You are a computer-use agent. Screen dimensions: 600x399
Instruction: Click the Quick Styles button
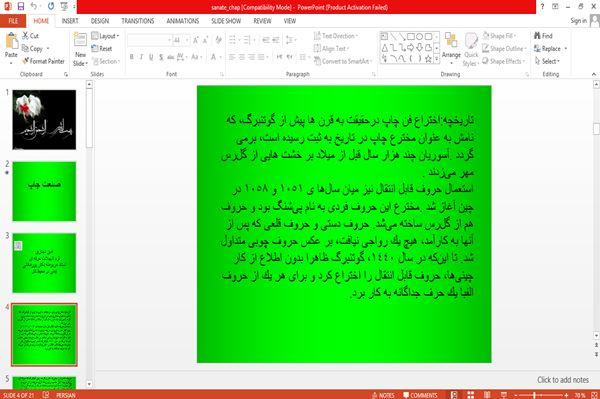[471, 50]
